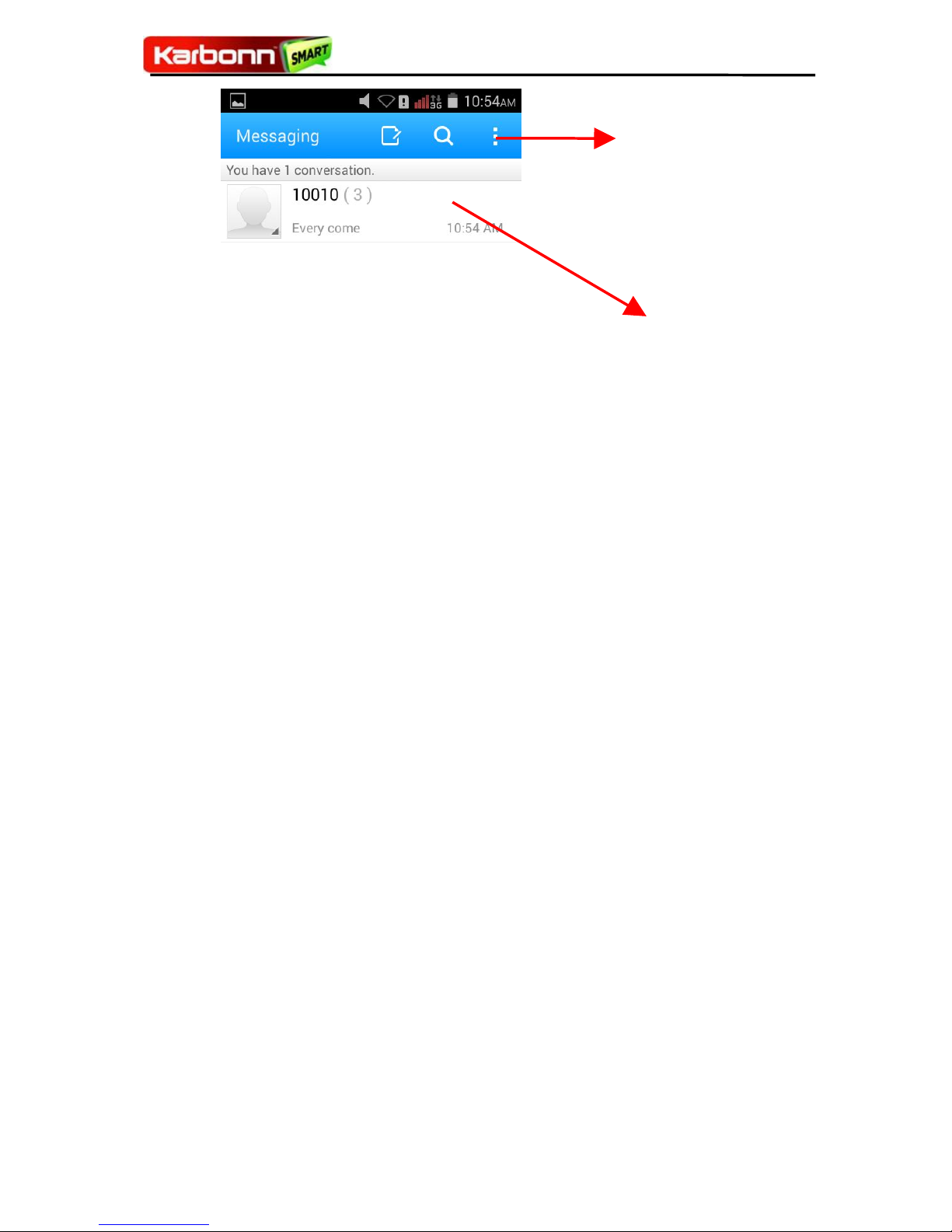Open the message search magnifier
The width and height of the screenshot is (952, 1232).
click(443, 136)
